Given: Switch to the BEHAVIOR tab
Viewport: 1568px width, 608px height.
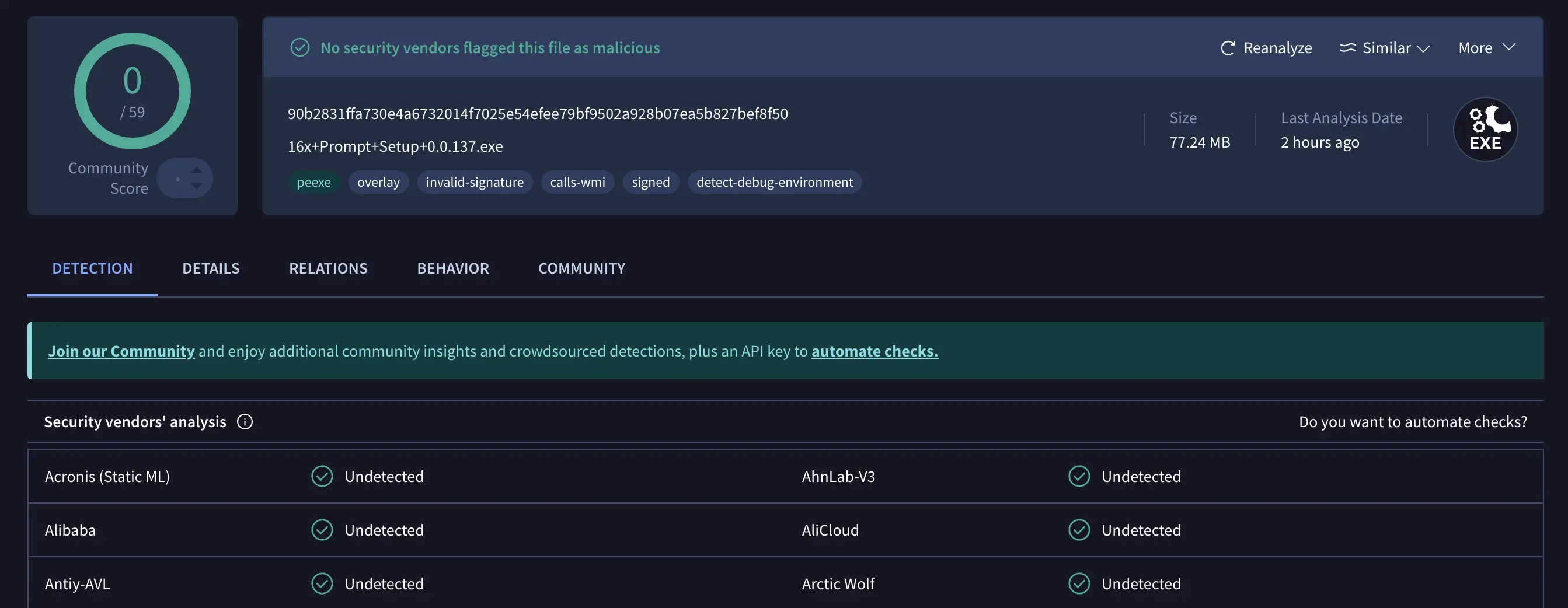Looking at the screenshot, I should [x=453, y=268].
